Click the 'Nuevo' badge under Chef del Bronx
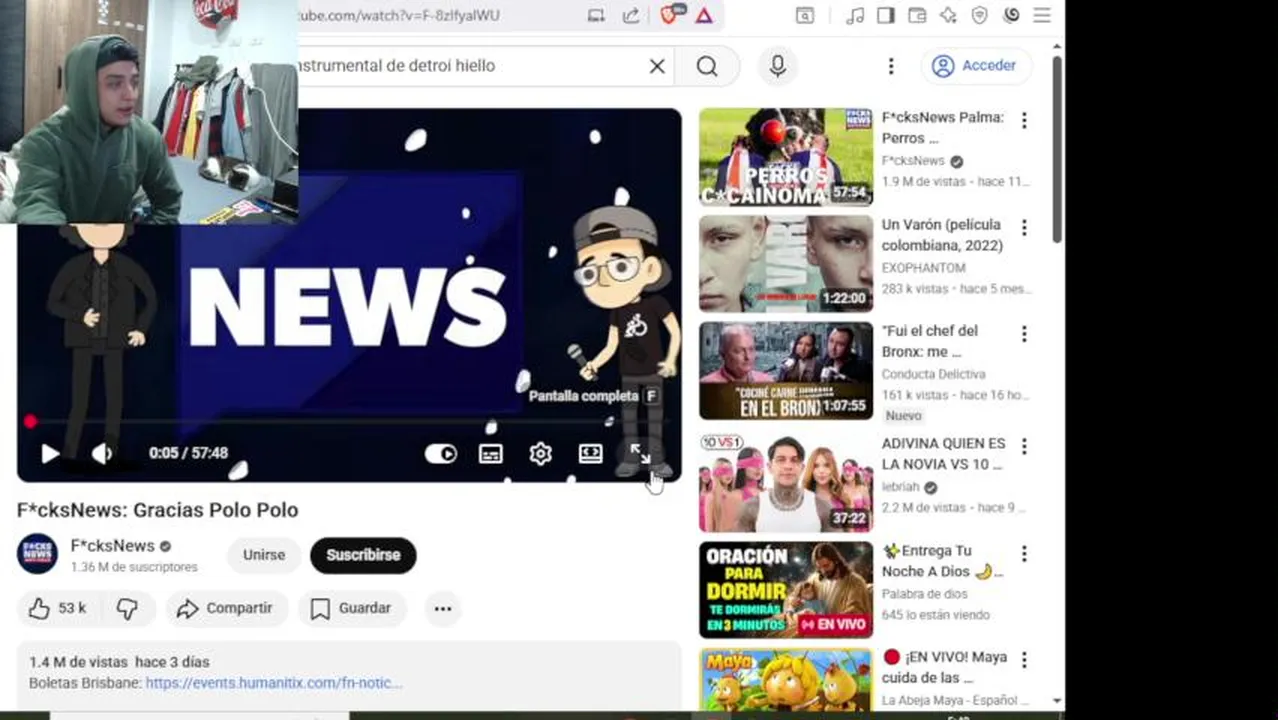The width and height of the screenshot is (1278, 720). coord(903,416)
